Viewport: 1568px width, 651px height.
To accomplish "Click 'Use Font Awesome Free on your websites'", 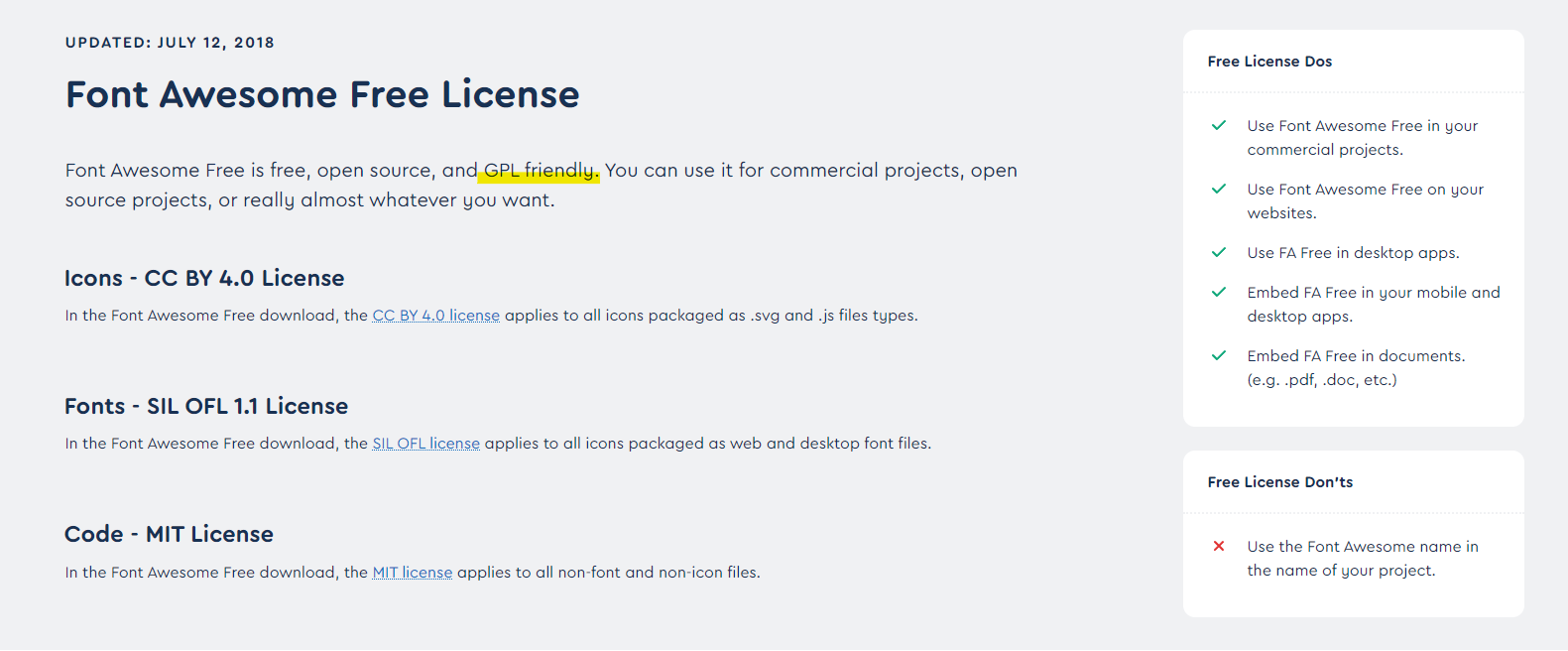I will click(1366, 201).
